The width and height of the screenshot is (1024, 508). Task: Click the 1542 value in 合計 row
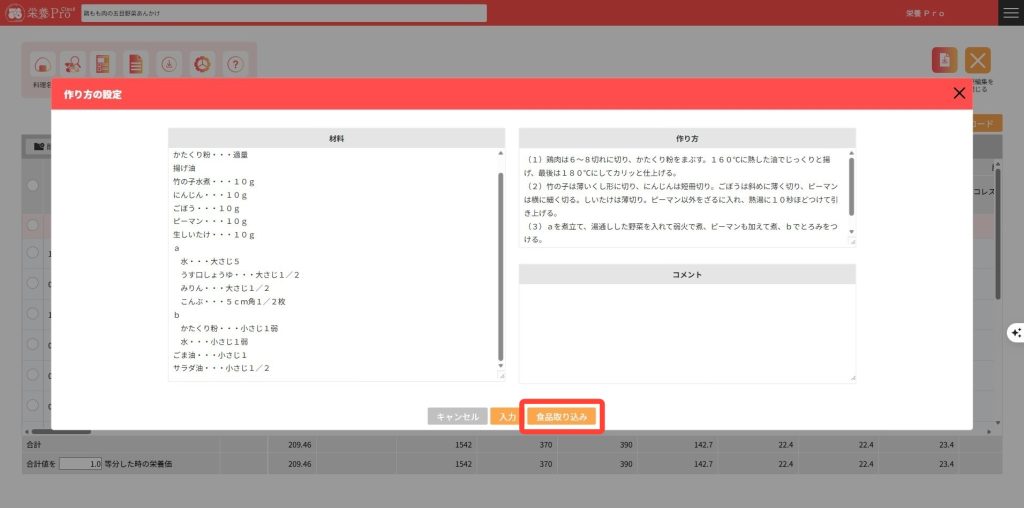coord(464,445)
